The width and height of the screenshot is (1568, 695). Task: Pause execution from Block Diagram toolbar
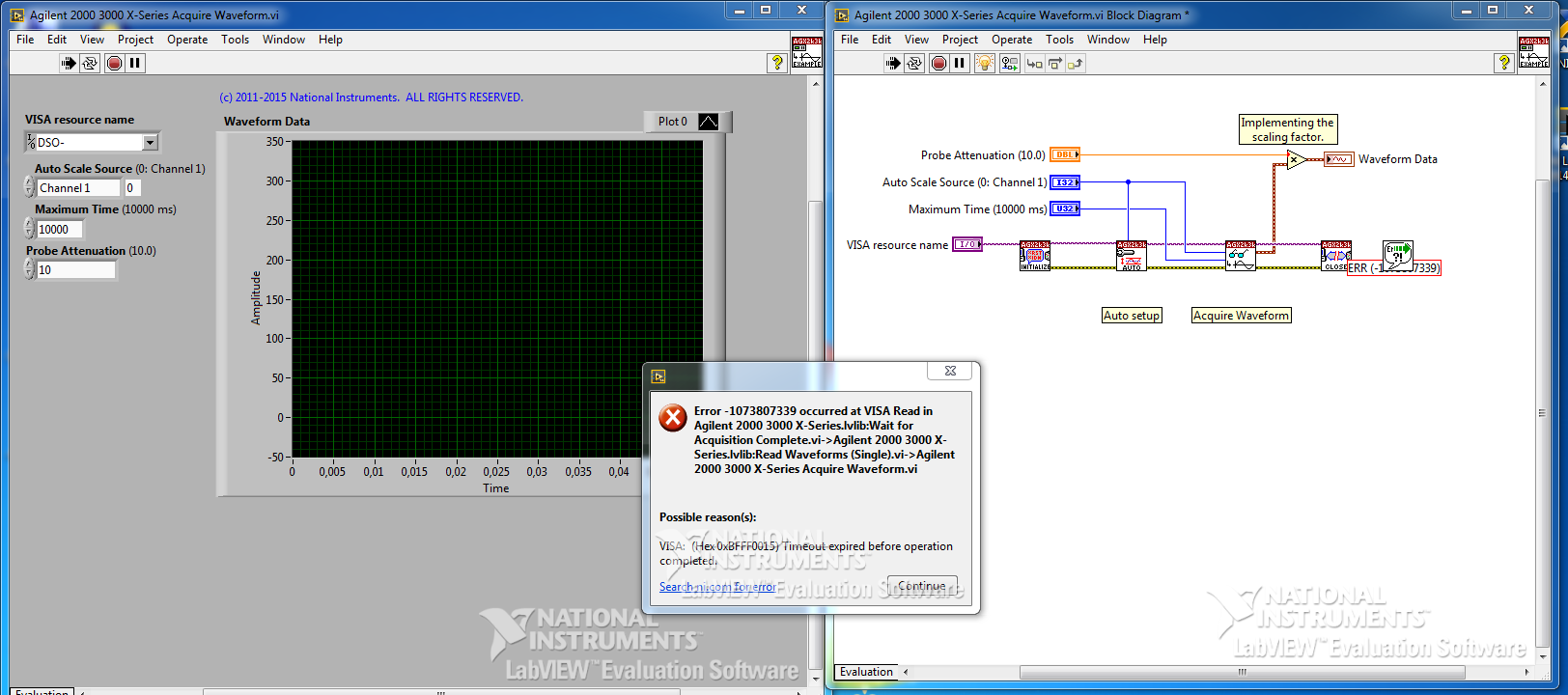point(960,63)
